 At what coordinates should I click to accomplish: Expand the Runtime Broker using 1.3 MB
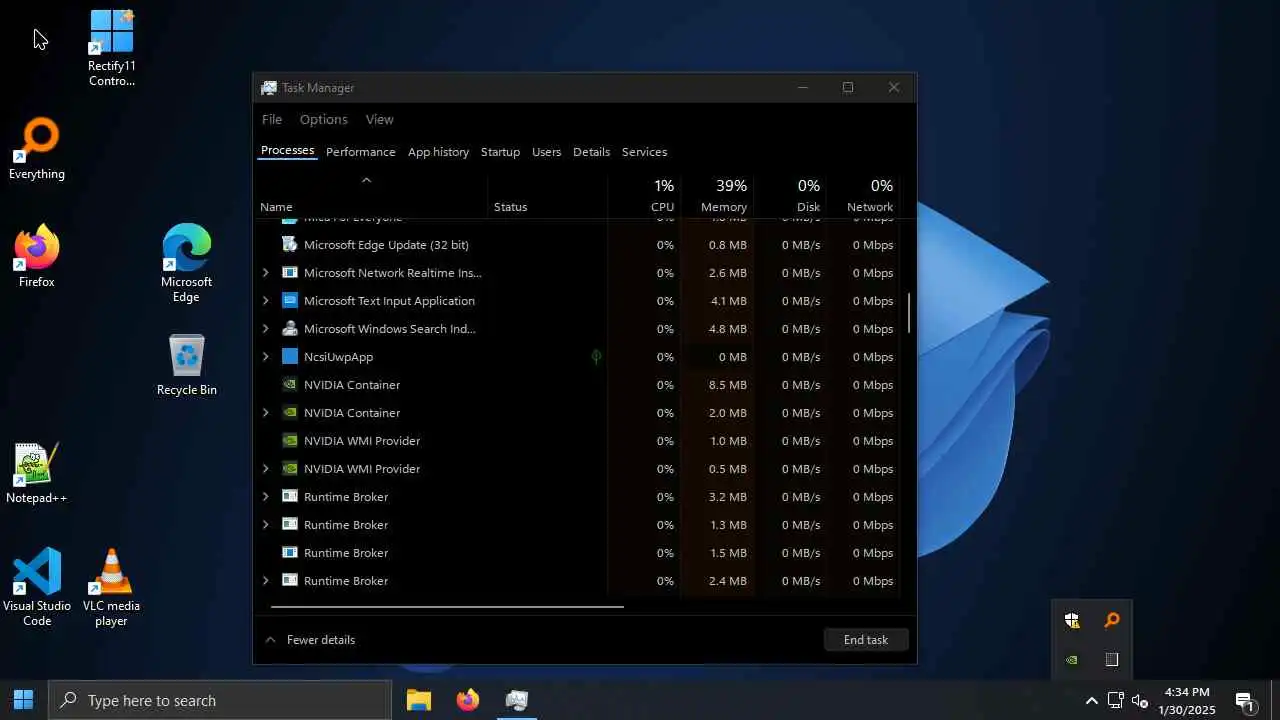point(265,524)
